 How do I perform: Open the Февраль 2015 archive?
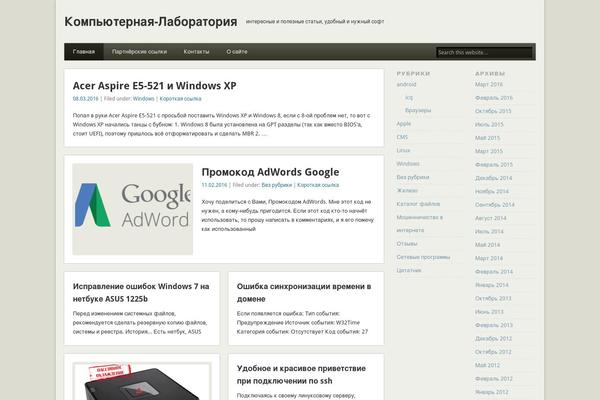pyautogui.click(x=494, y=165)
